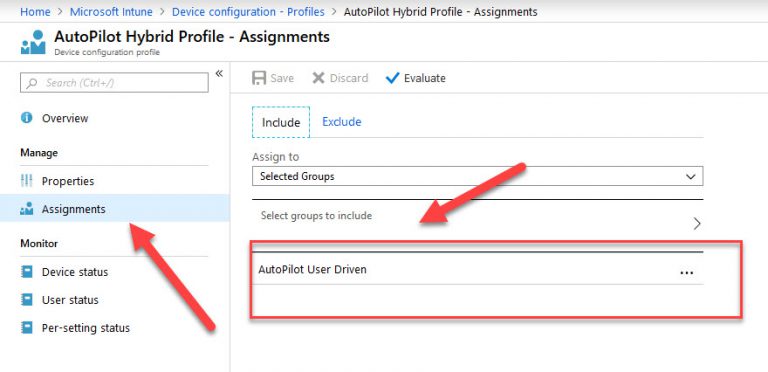Viewport: 768px width, 372px height.
Task: Click chevron beside Select groups to include
Action: [x=697, y=224]
